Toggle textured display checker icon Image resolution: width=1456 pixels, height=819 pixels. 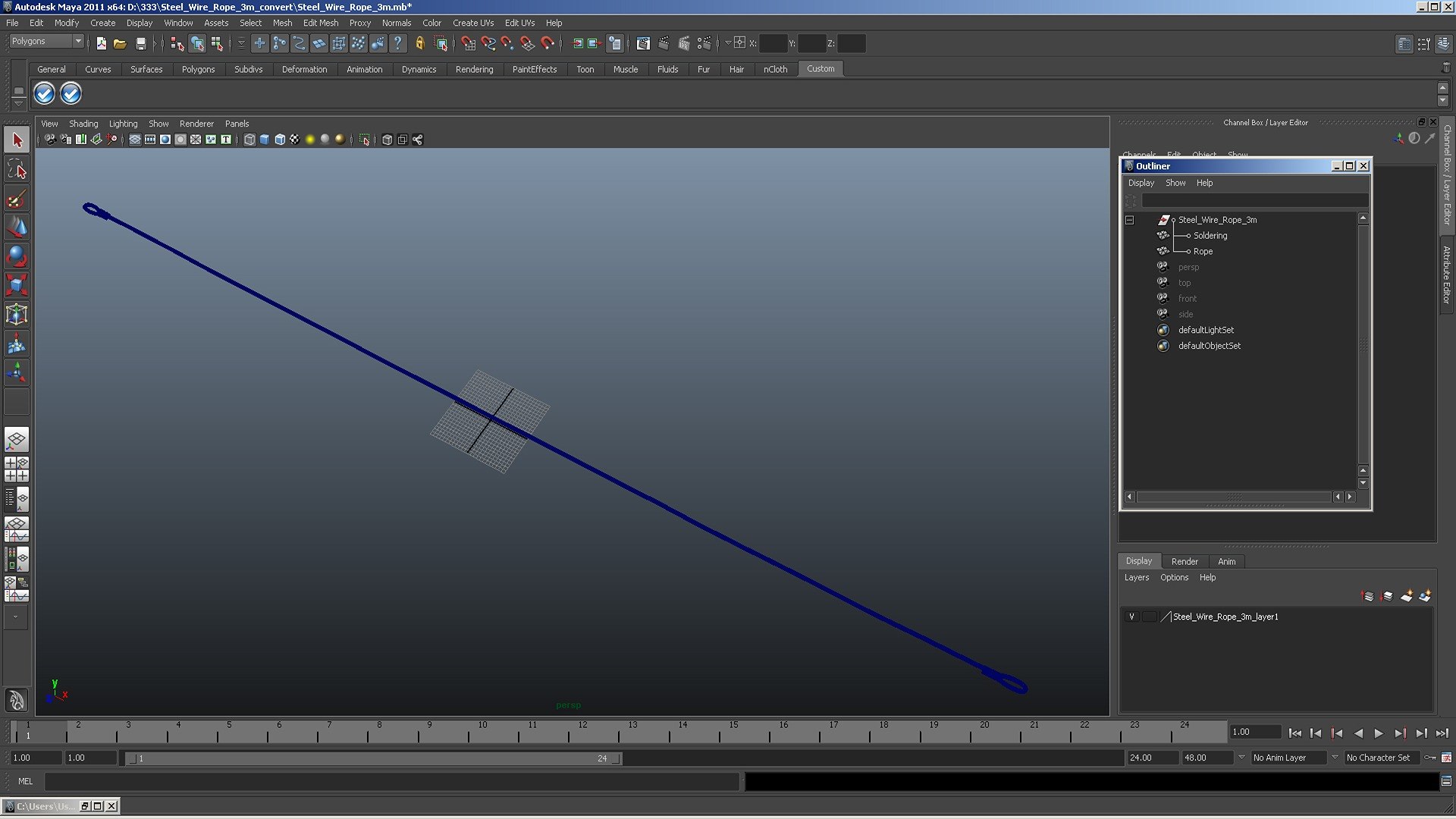(295, 140)
